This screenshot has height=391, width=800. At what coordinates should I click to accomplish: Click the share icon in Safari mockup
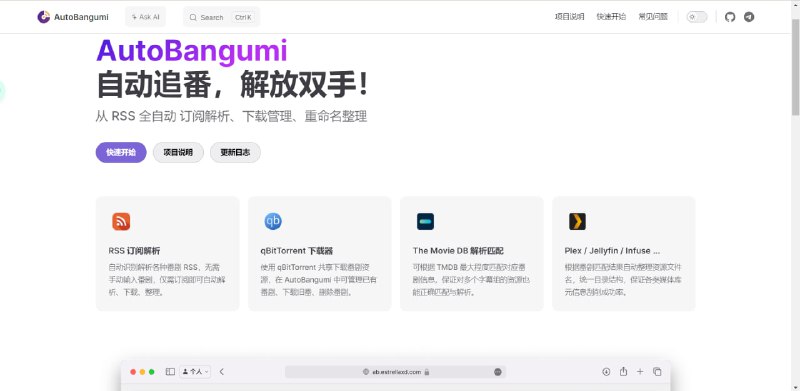click(x=623, y=372)
